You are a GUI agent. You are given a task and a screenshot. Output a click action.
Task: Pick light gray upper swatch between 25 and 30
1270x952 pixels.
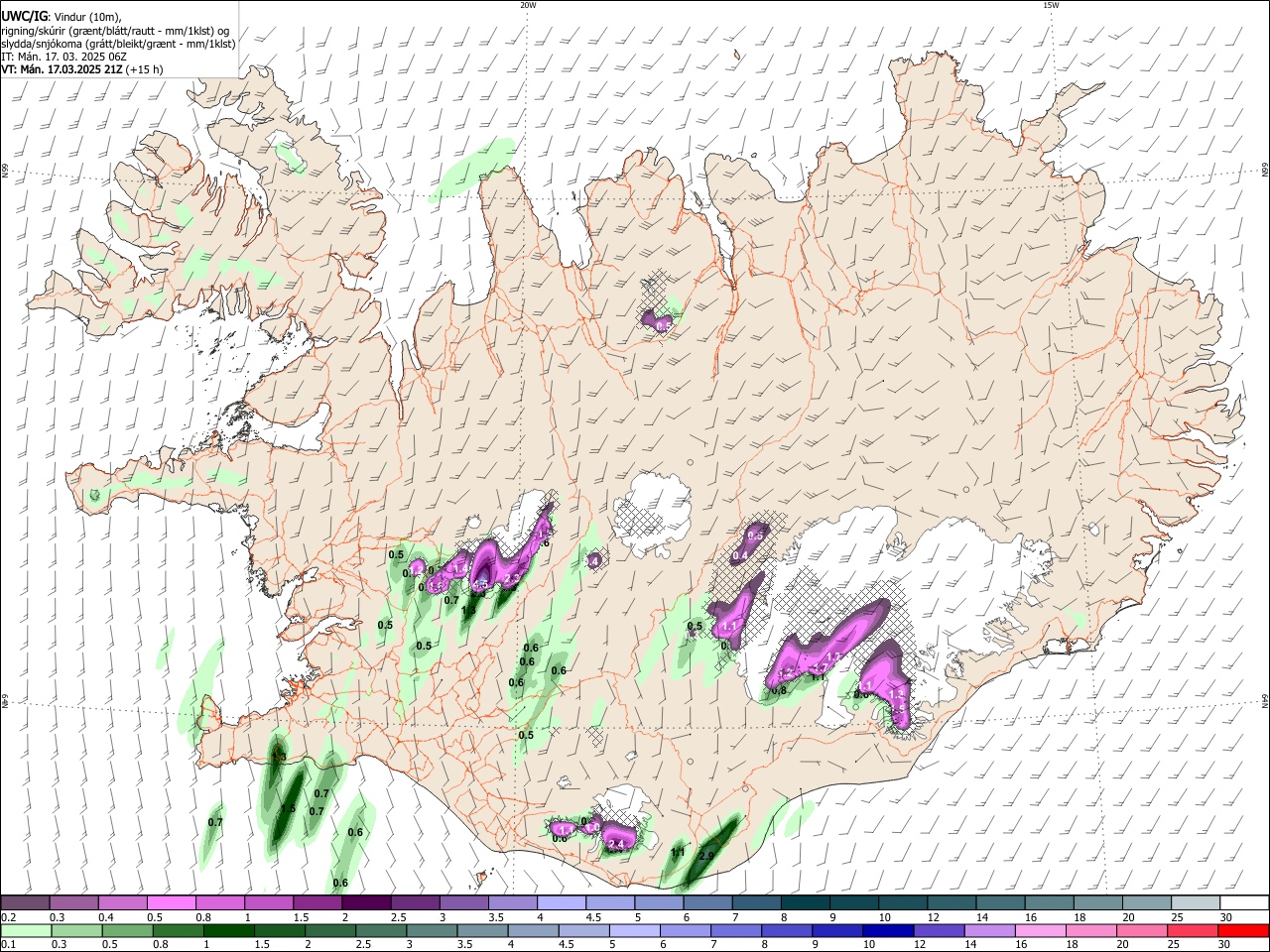point(1199,902)
